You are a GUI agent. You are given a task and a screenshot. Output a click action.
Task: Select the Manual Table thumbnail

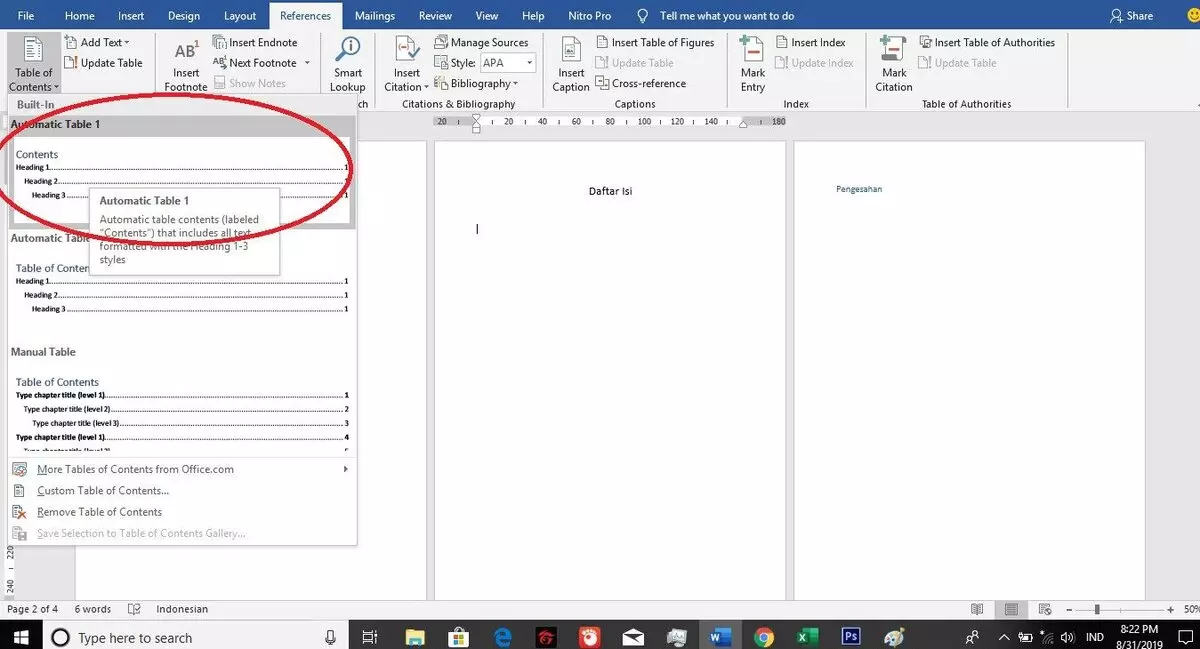pyautogui.click(x=180, y=410)
